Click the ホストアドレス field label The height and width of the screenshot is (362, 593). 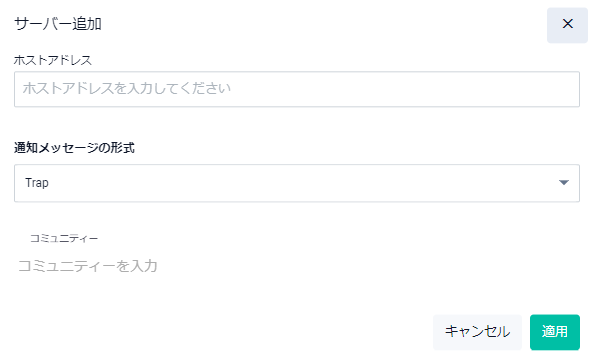[53, 60]
